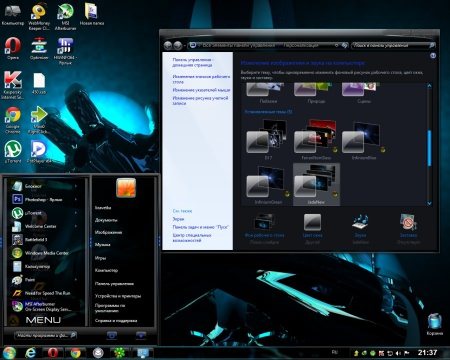Launch Opera from the desktop
The image size is (450, 360).
[x=13, y=49]
